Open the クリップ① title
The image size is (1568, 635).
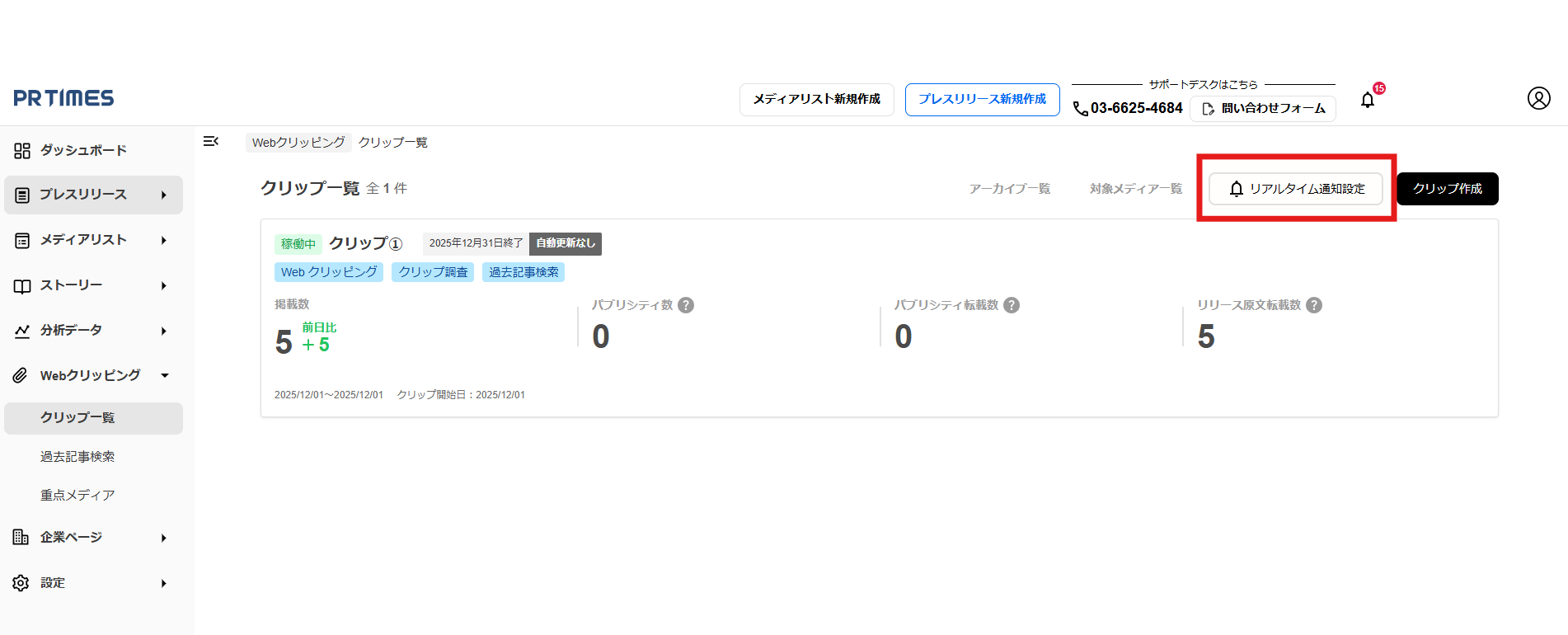click(x=365, y=243)
